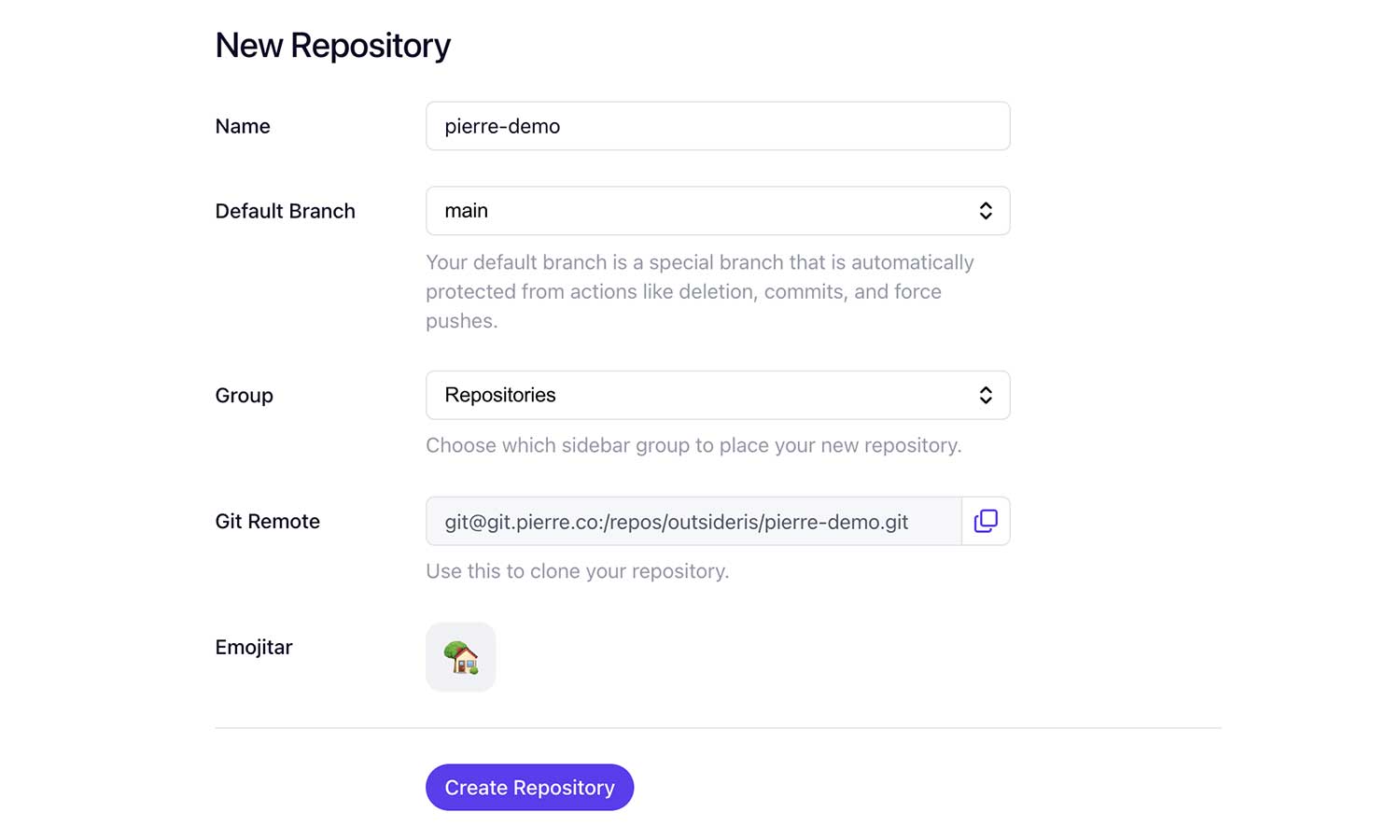
Task: Click the Emojitar label
Action: (x=254, y=647)
